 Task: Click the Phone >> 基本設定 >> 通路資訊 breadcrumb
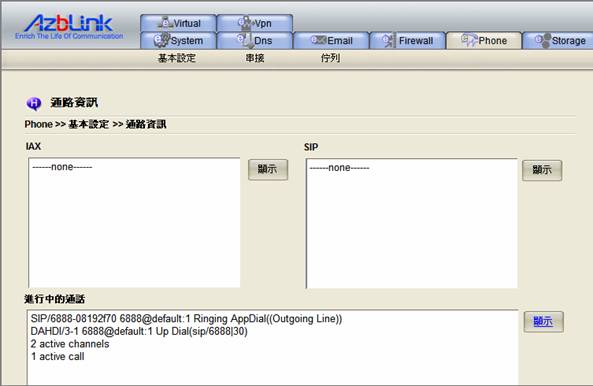point(96,124)
